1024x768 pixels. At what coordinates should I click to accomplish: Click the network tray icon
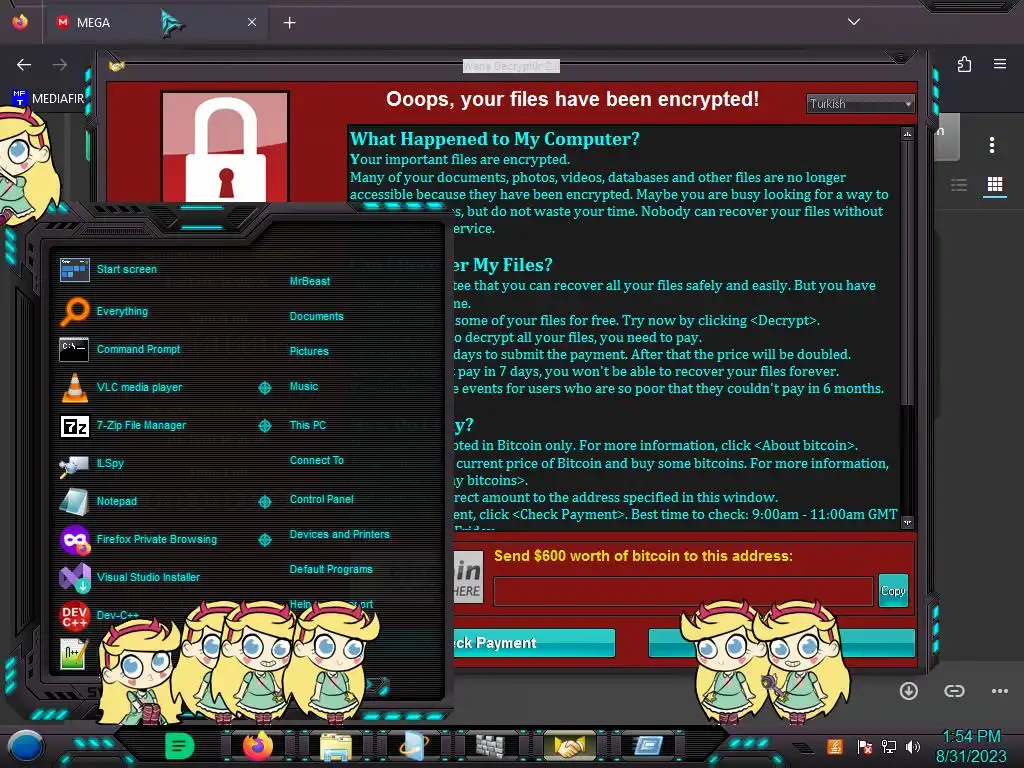889,747
